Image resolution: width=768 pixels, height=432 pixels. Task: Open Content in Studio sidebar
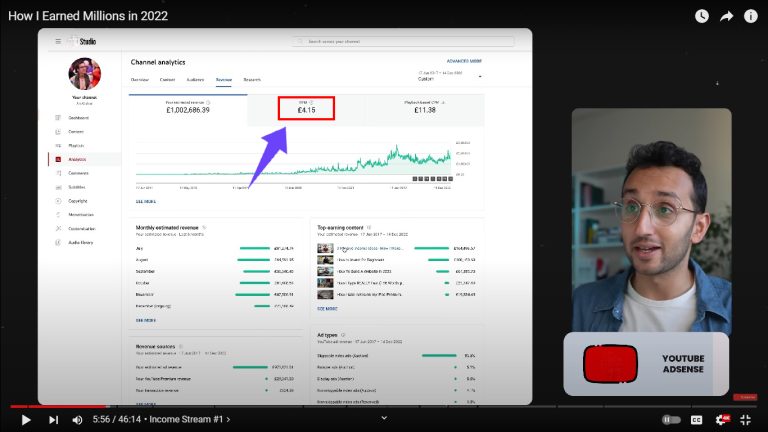tap(76, 131)
